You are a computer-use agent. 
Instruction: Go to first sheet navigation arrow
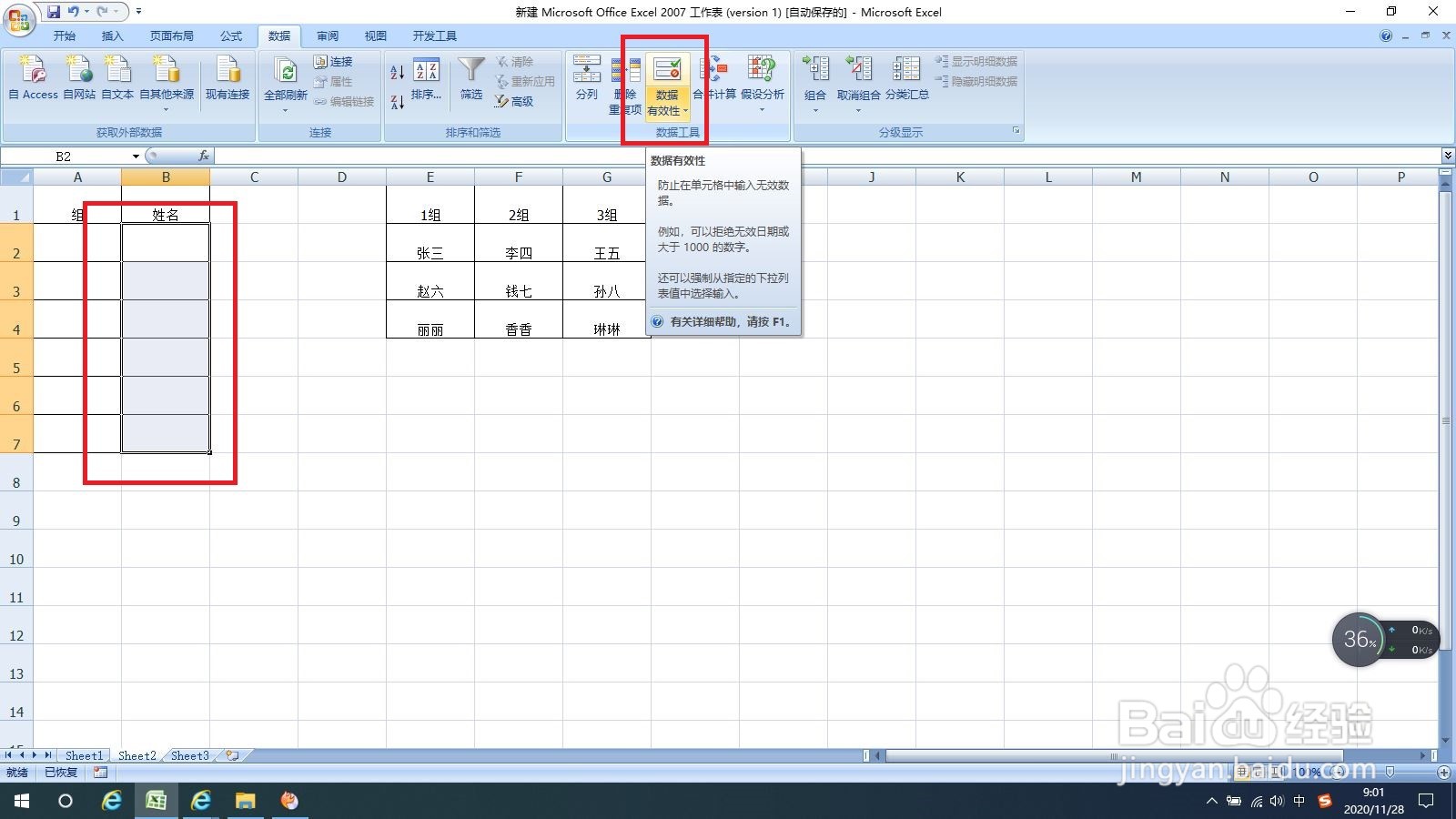click(x=8, y=755)
